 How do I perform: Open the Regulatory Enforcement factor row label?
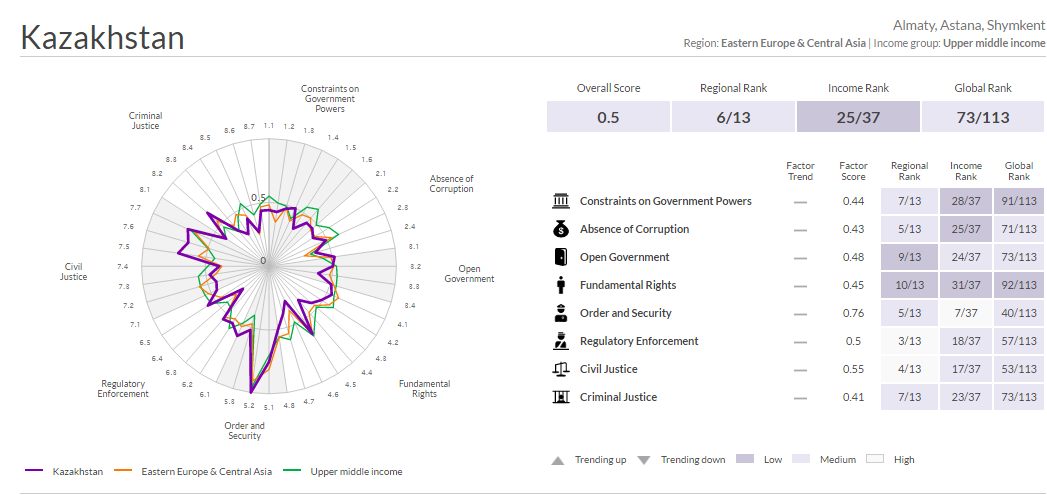pos(639,341)
